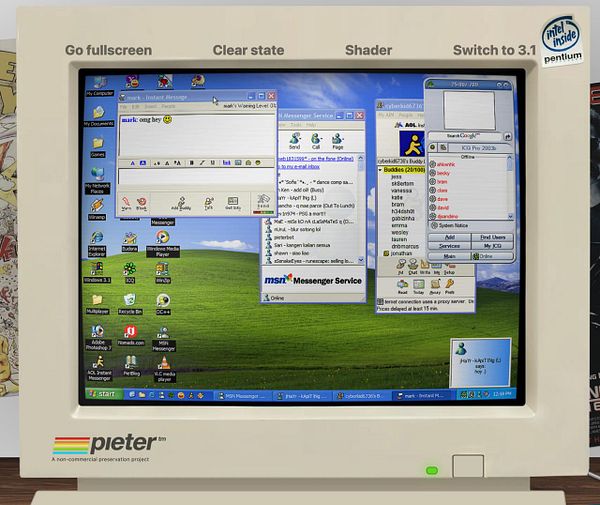600x505 pixels.
Task: Click the Warn icon in AIM message window
Action: 126,203
